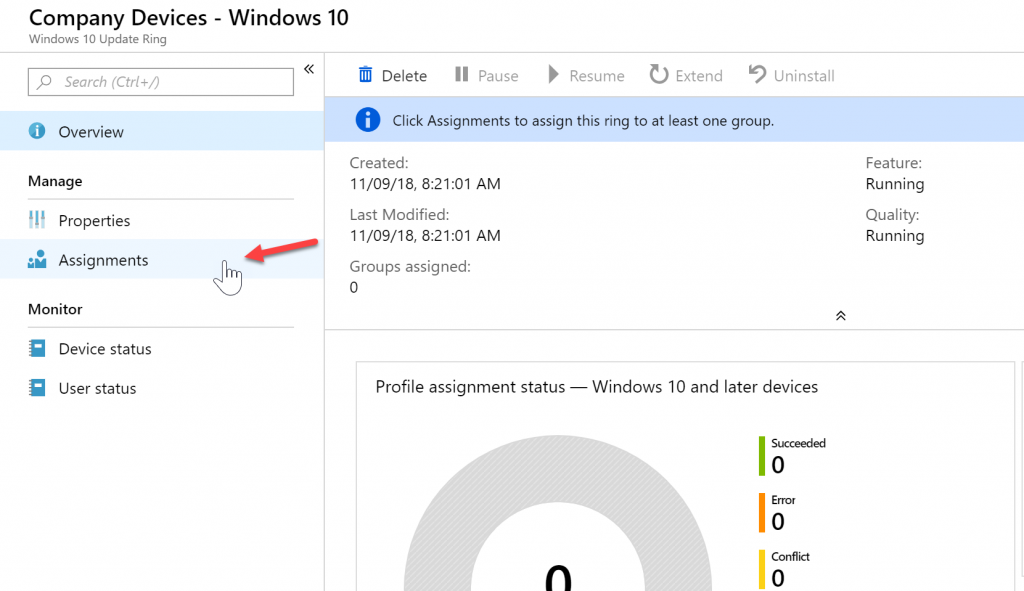
Task: Click the Assignments people icon
Action: (x=37, y=259)
